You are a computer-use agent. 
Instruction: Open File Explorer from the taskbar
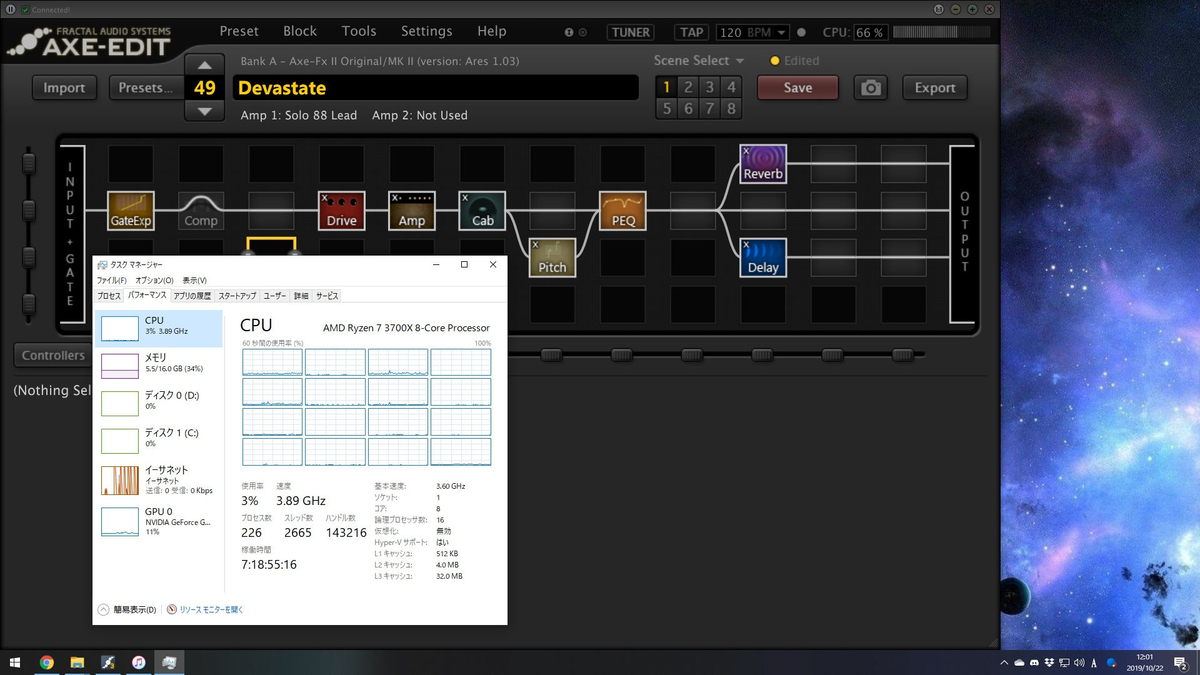click(77, 662)
